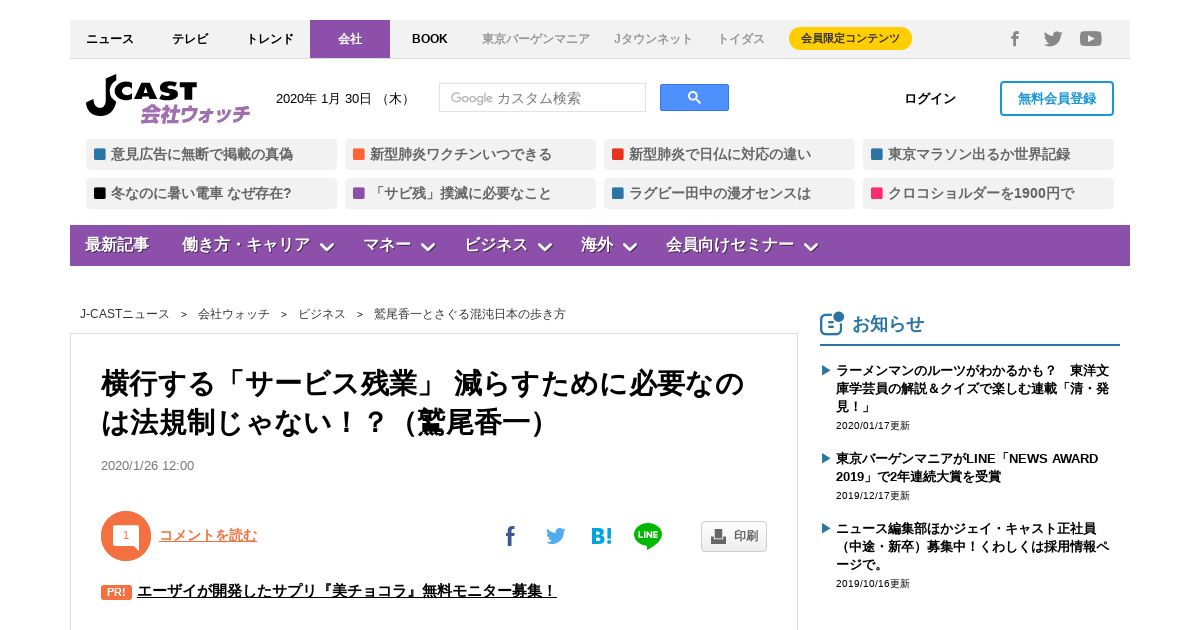Switch to the テレビ top tab

click(190, 39)
